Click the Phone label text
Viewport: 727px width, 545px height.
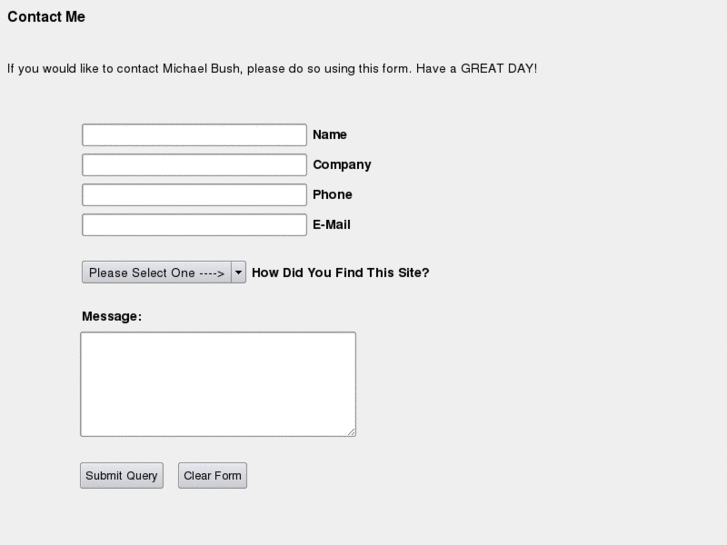(332, 195)
